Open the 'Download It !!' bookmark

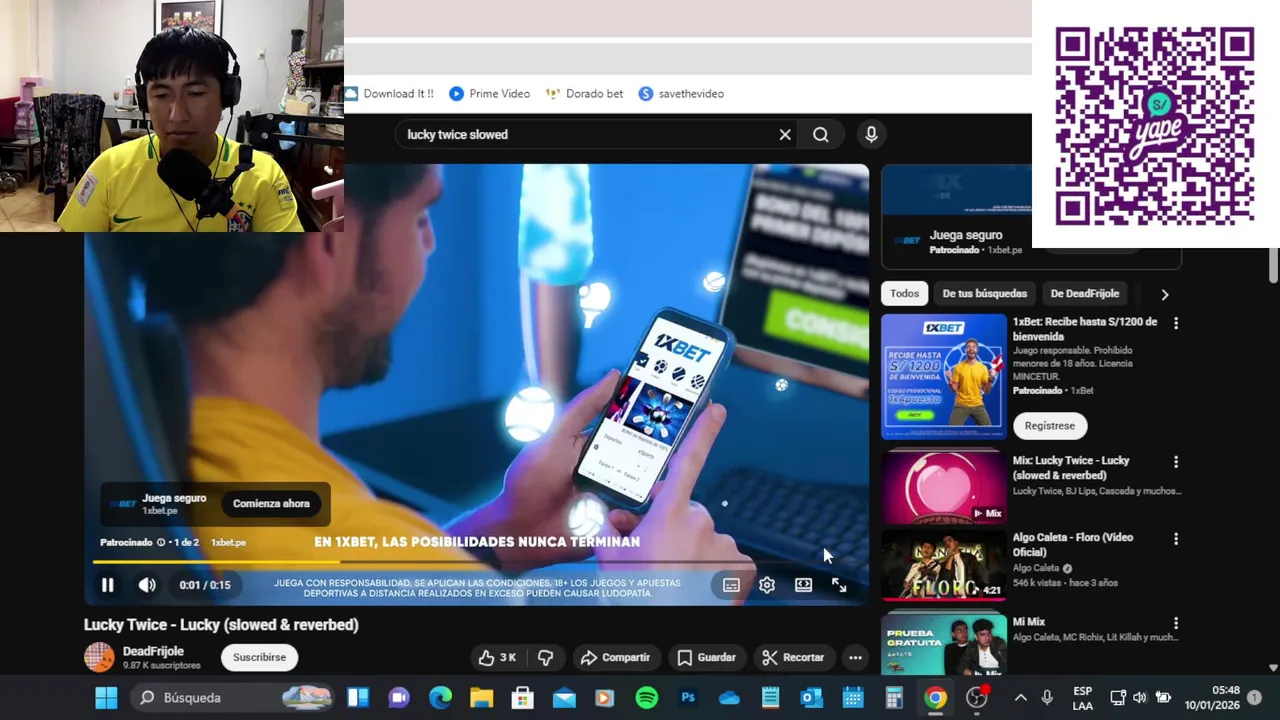click(389, 93)
